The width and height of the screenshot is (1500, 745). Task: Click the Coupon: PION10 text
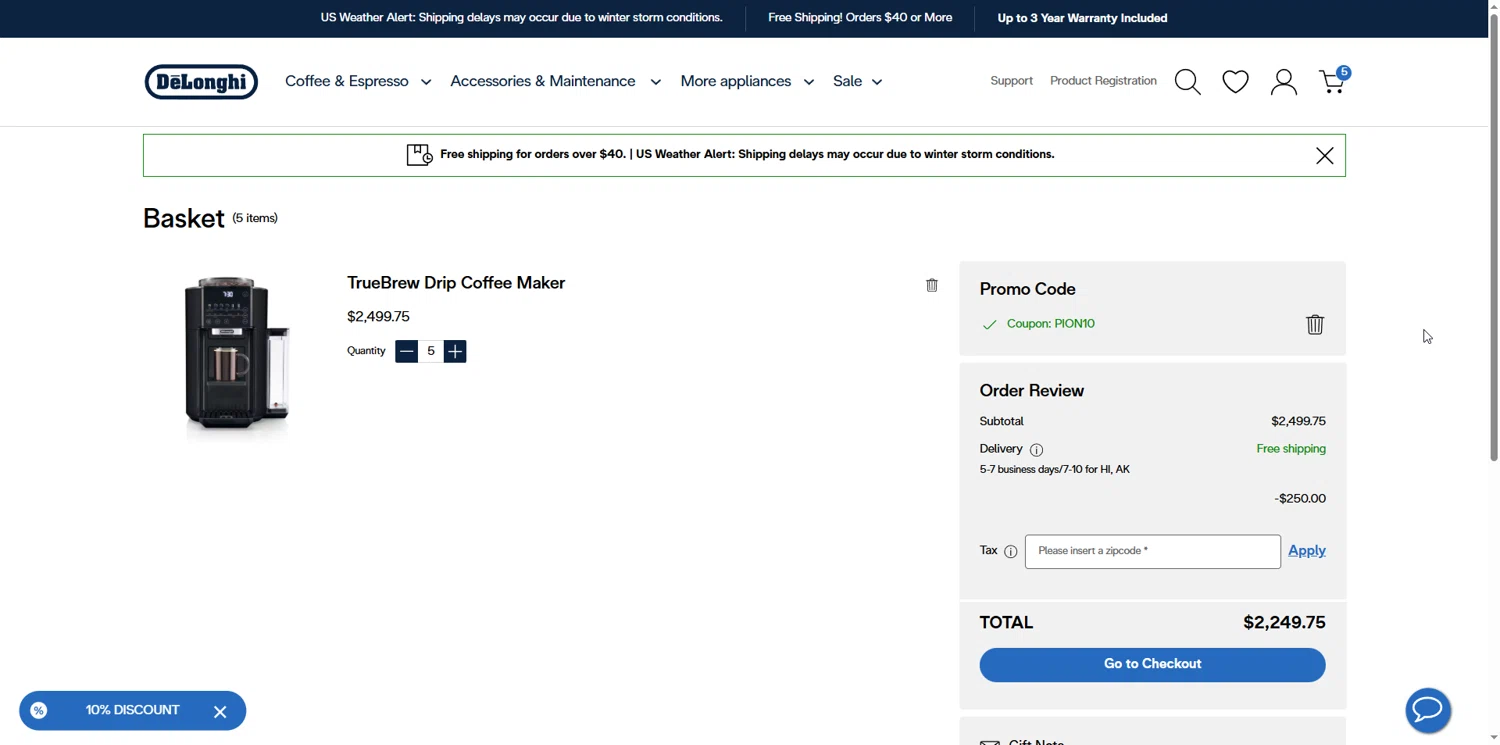[x=1051, y=324]
